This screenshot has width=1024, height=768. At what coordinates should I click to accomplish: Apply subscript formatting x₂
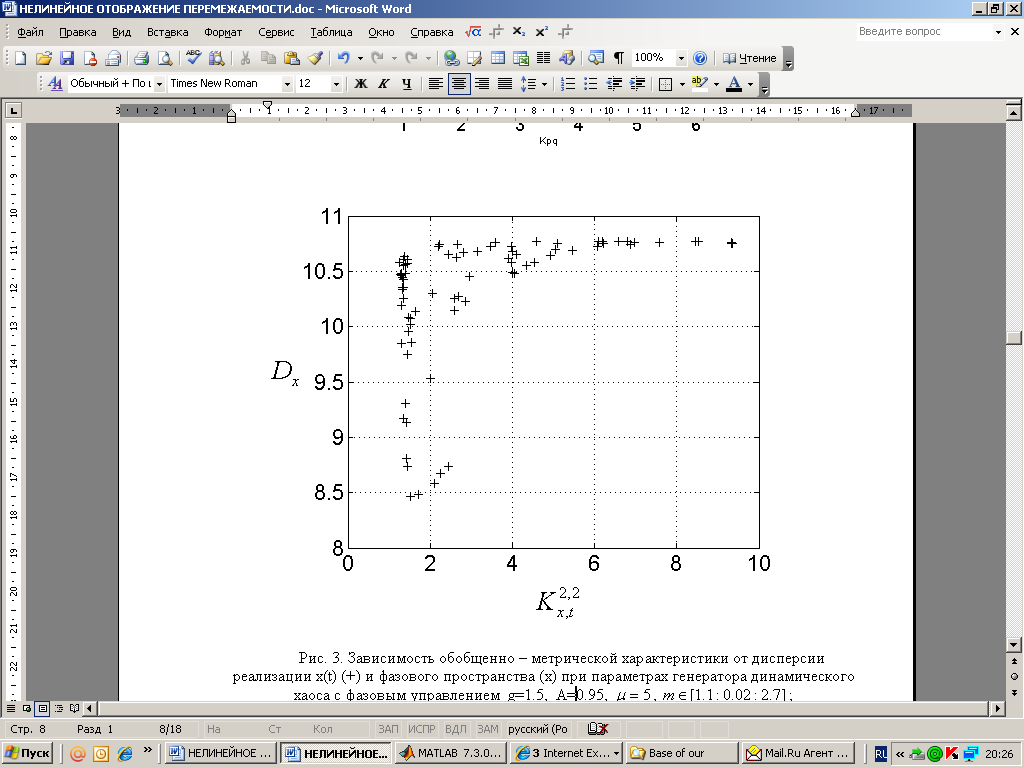(x=519, y=31)
